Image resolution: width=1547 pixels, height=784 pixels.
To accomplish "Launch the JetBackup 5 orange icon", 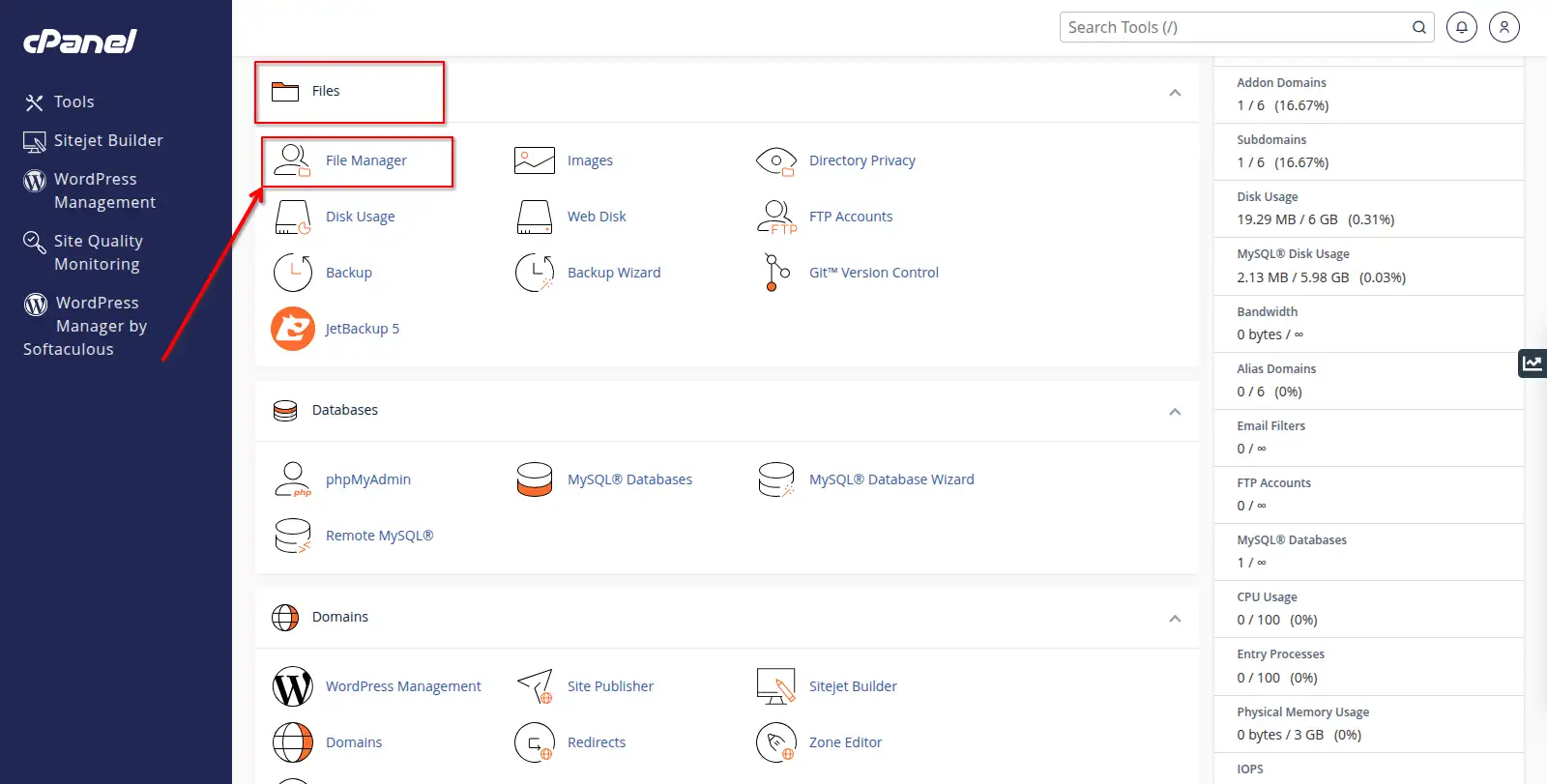I will 292,329.
